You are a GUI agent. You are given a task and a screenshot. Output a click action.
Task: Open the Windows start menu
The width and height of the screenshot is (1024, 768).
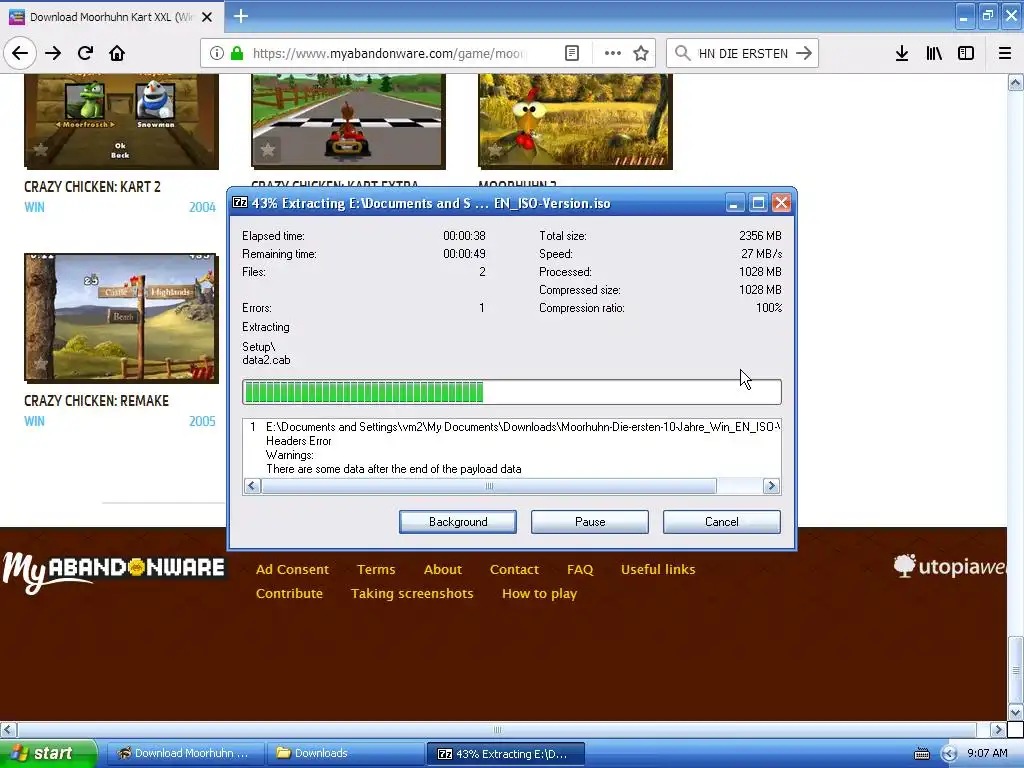49,753
